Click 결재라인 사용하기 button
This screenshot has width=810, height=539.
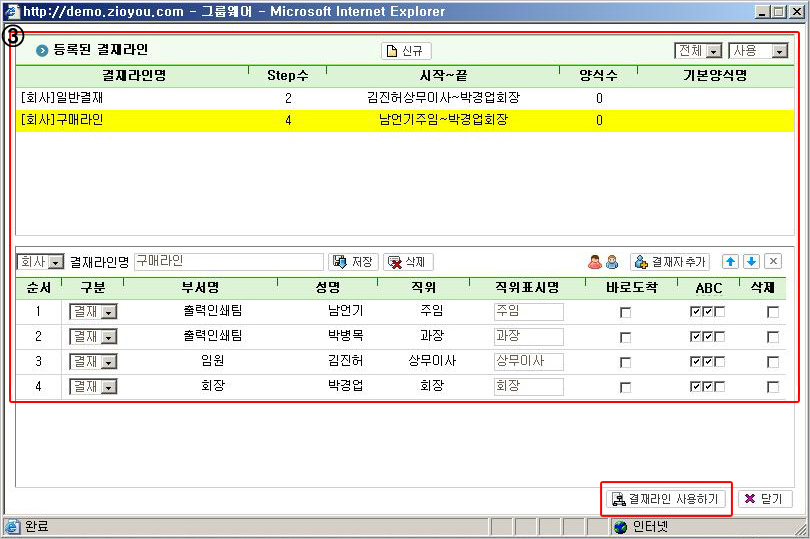click(x=666, y=499)
